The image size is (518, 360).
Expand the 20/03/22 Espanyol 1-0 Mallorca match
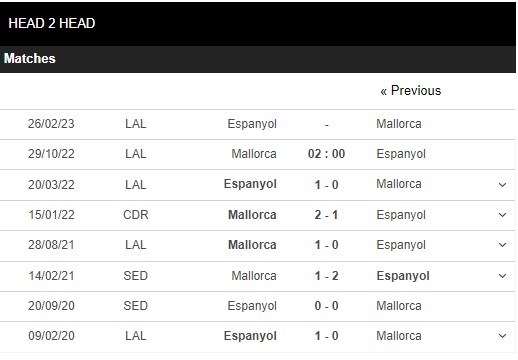502,185
